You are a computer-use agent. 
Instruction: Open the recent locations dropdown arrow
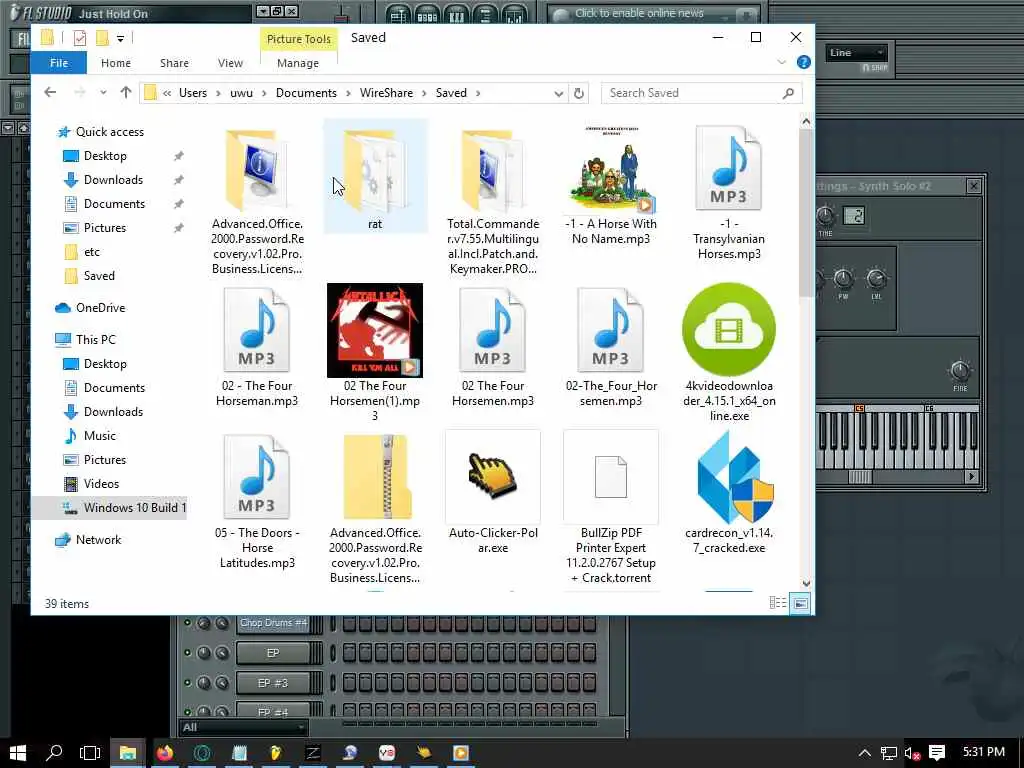click(x=103, y=93)
